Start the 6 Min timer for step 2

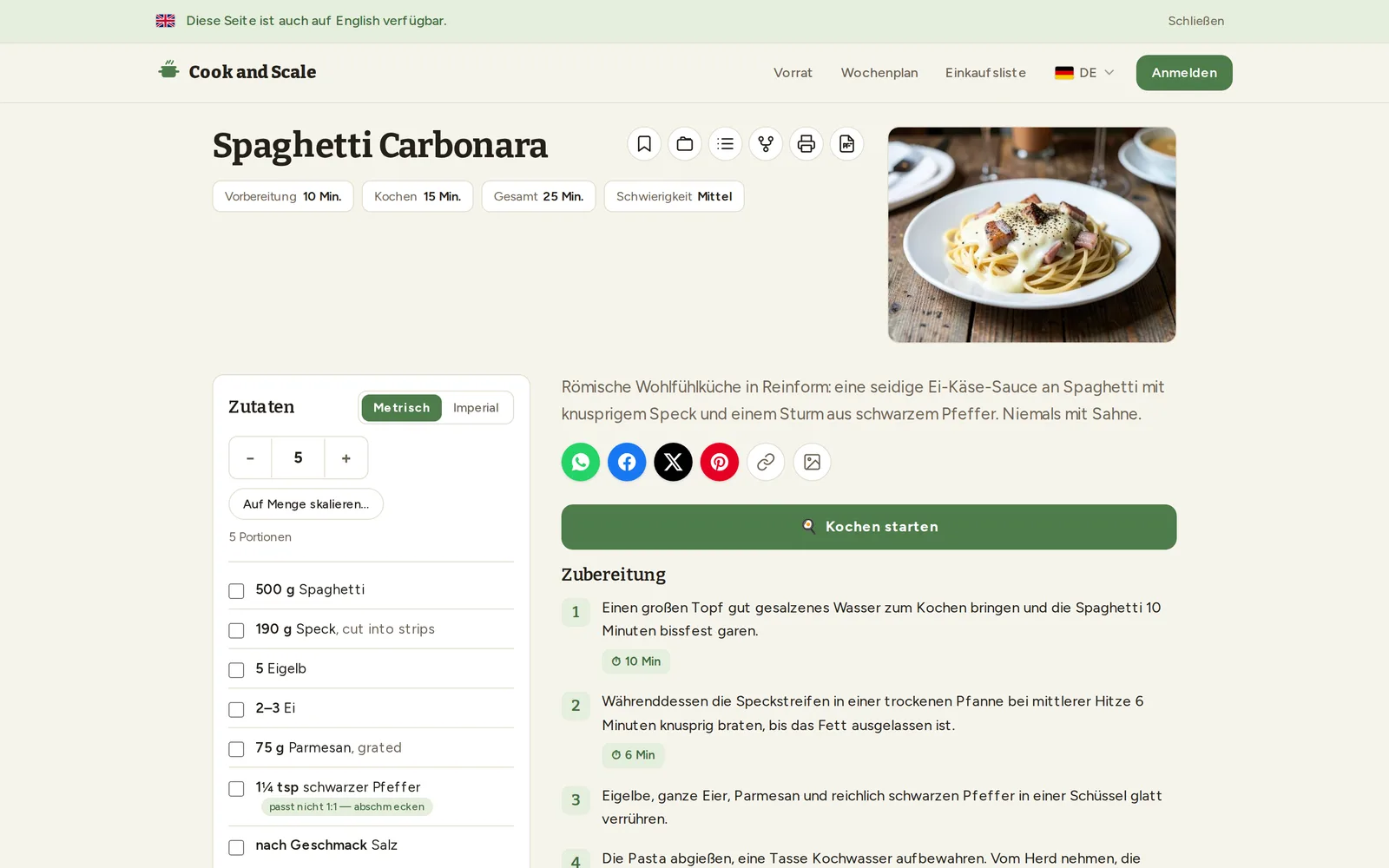[634, 755]
